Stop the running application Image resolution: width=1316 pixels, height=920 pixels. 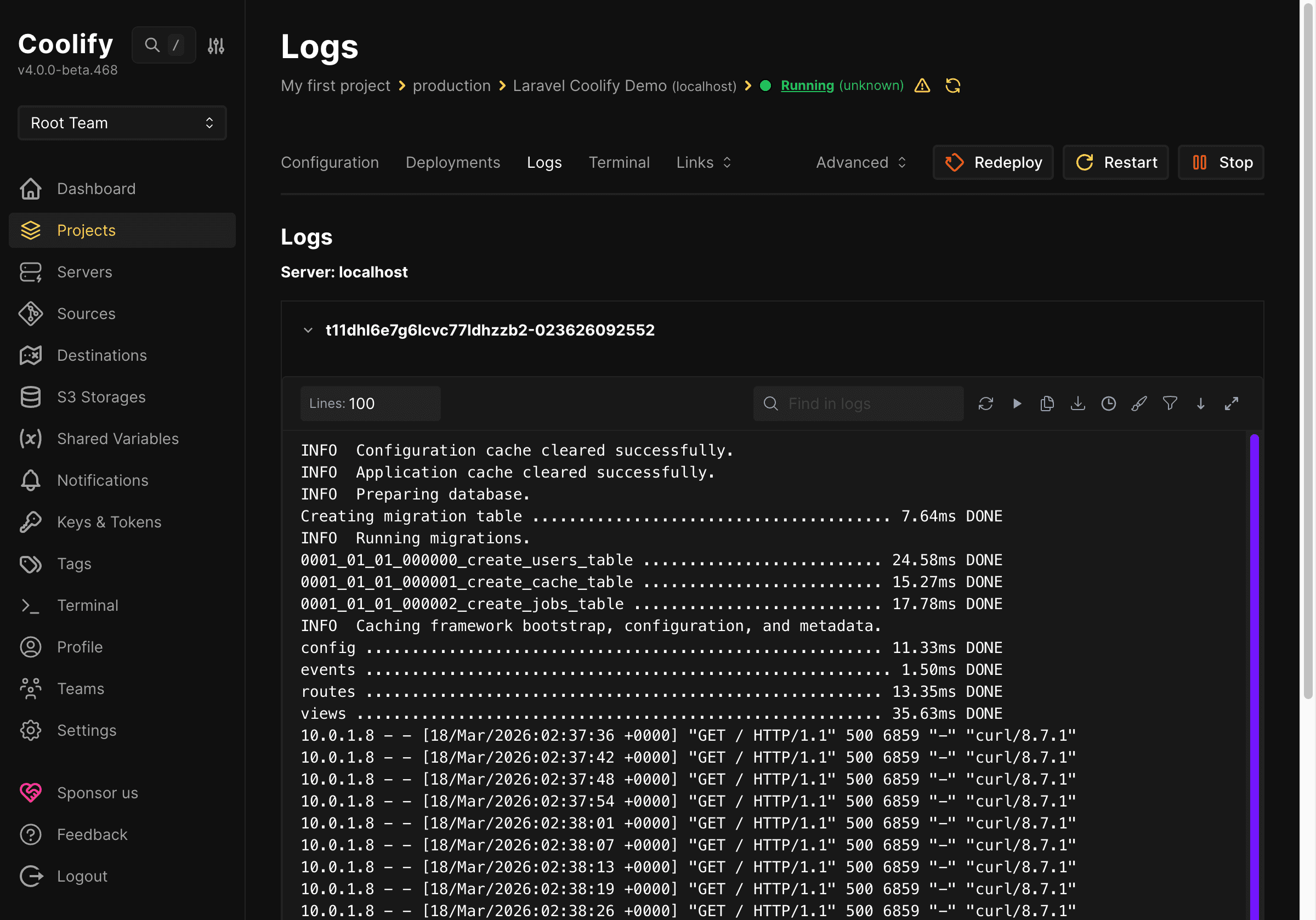[x=1220, y=162]
